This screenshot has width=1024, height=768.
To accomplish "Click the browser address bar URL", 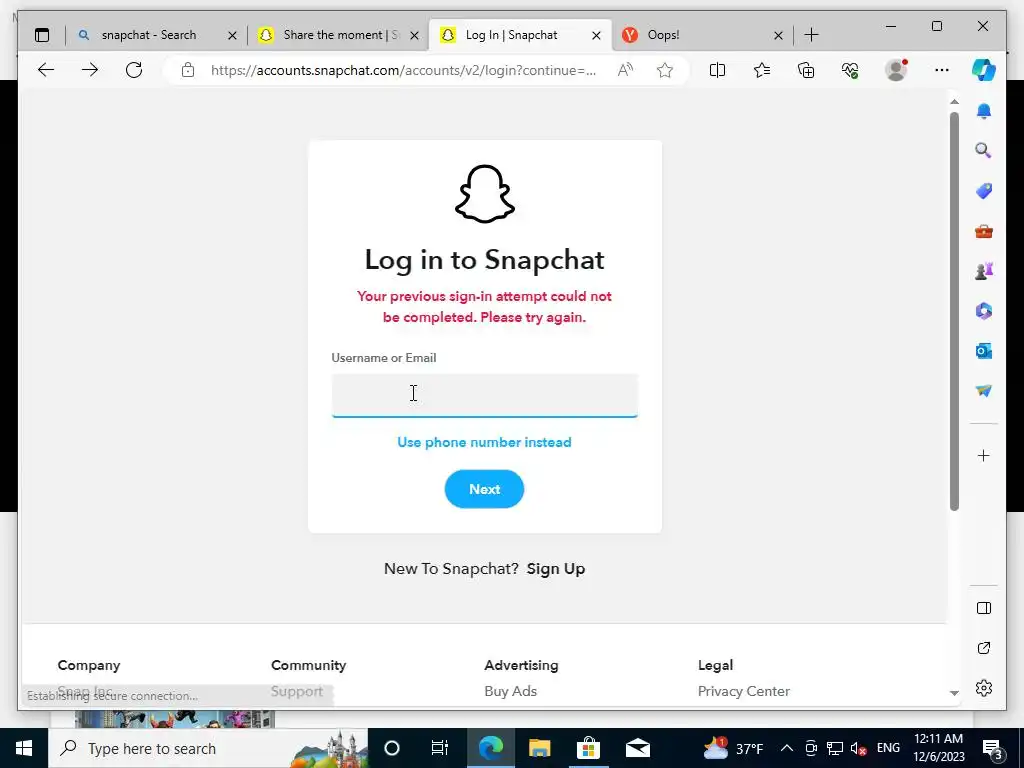I will [403, 71].
